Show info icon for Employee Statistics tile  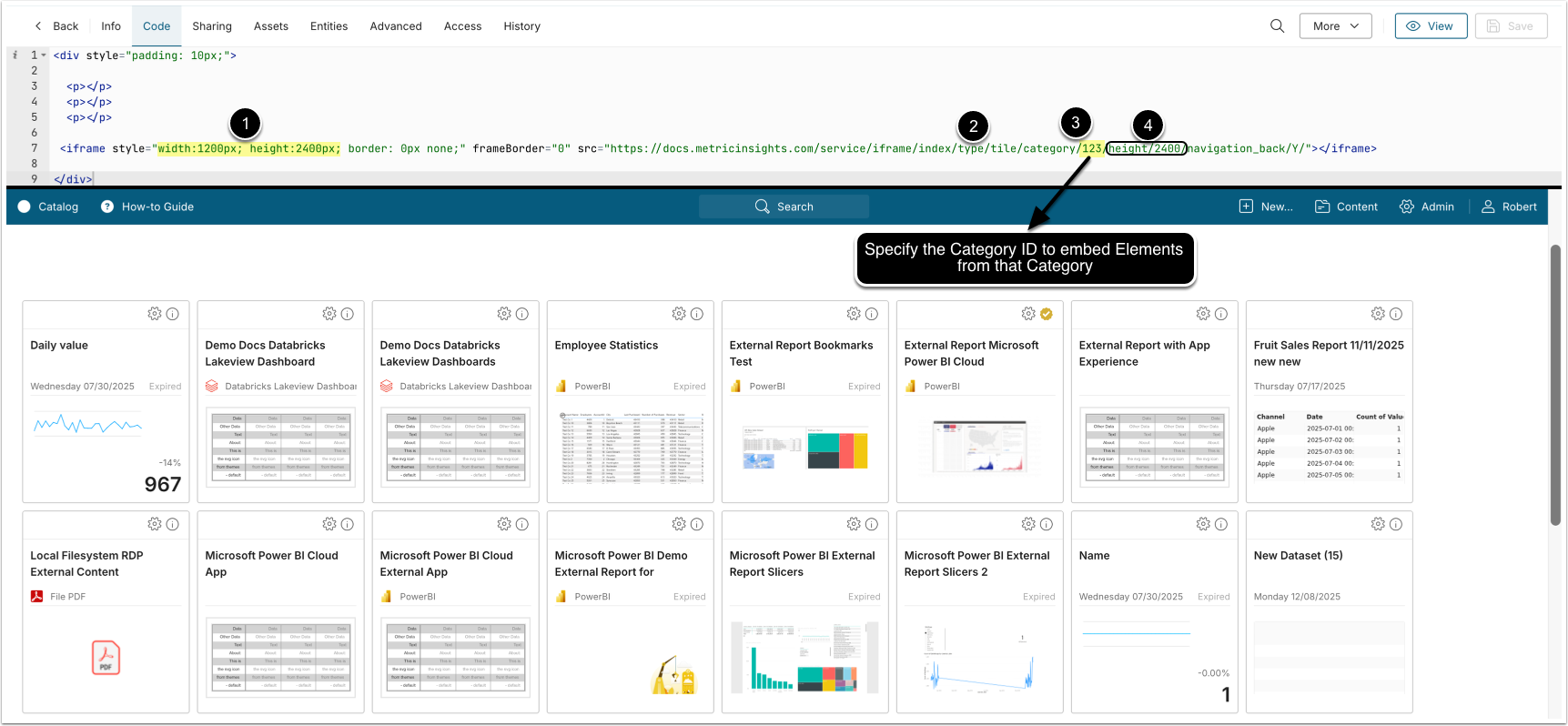point(697,314)
